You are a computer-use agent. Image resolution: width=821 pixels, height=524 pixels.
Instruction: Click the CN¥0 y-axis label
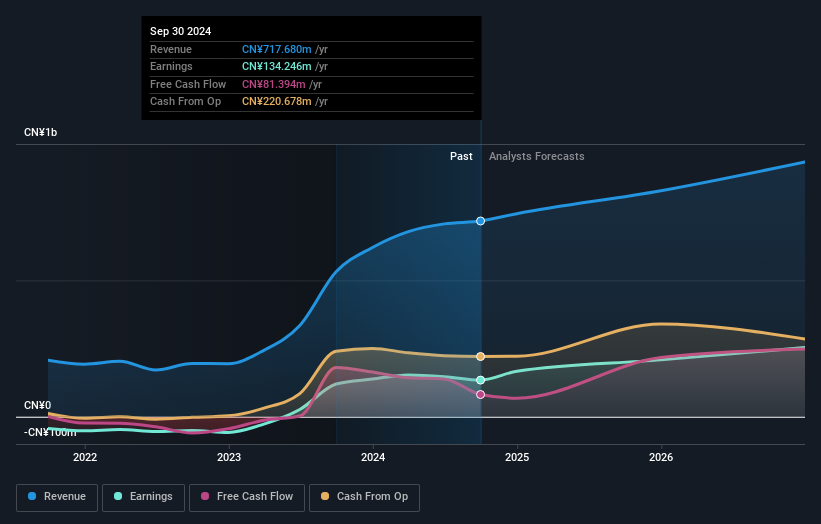click(x=38, y=405)
